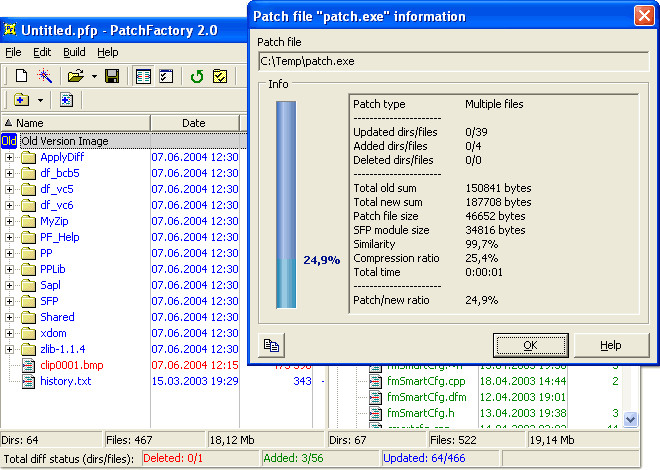Click the New project toolbar icon

point(21,76)
